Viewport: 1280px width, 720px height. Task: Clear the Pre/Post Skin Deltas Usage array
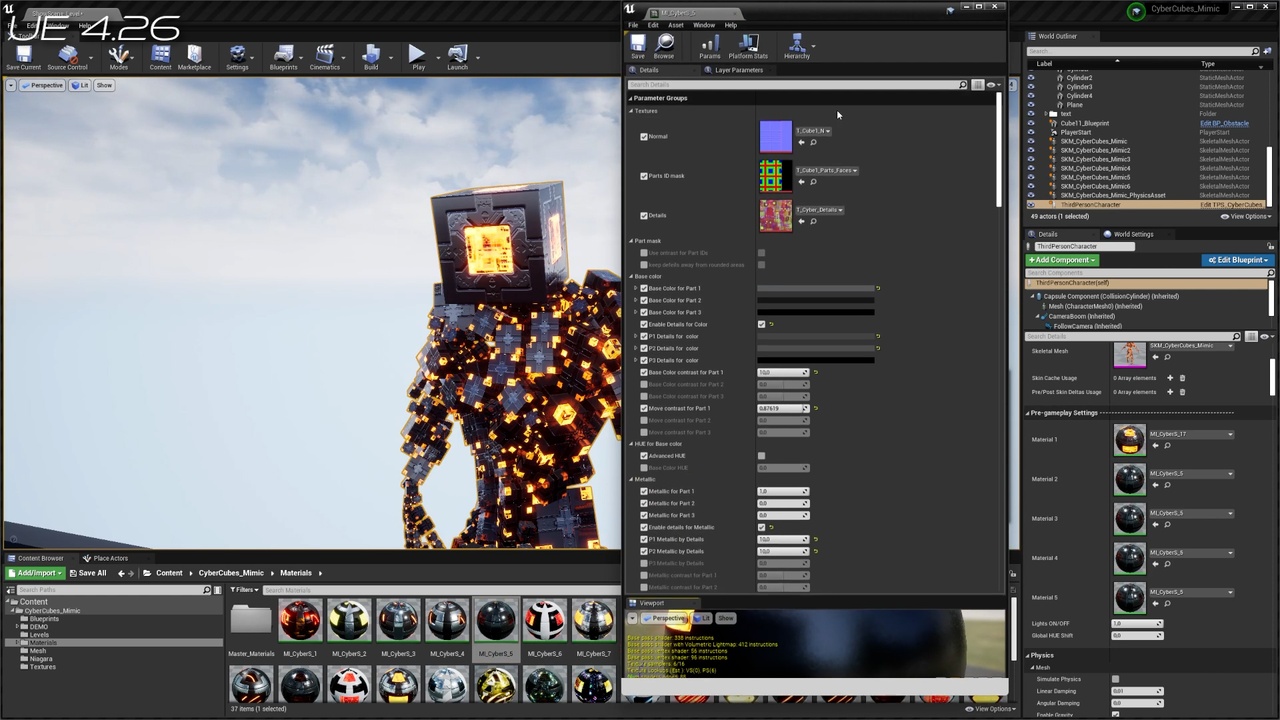pos(1182,392)
